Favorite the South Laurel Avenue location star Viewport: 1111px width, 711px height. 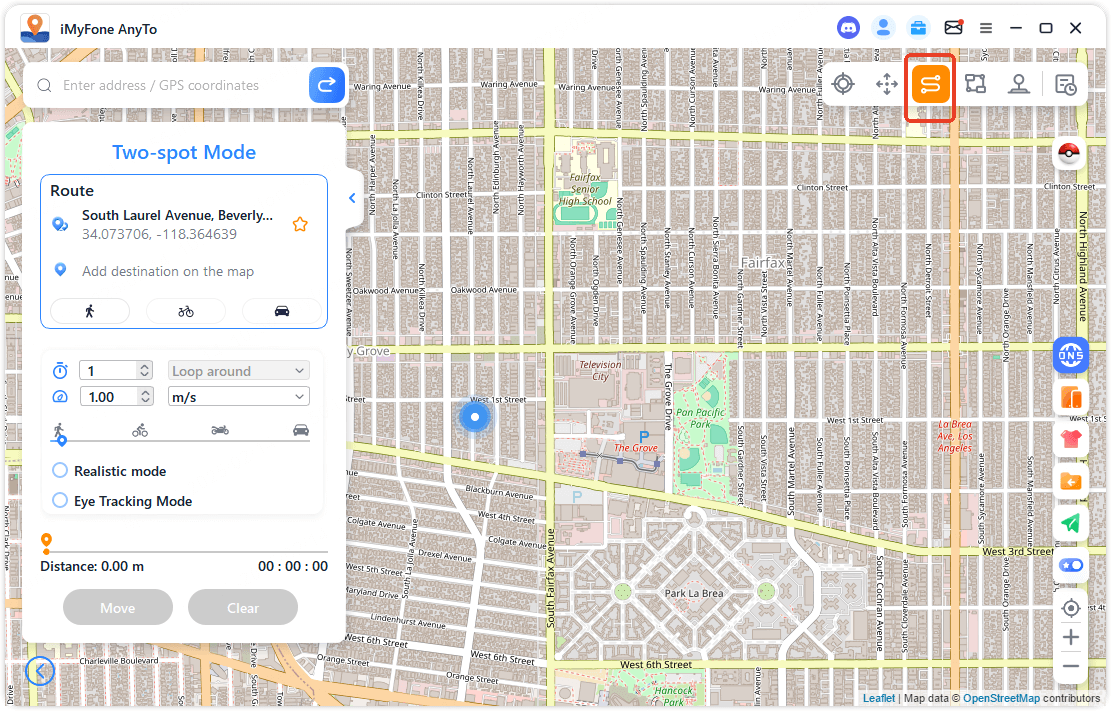coord(299,225)
